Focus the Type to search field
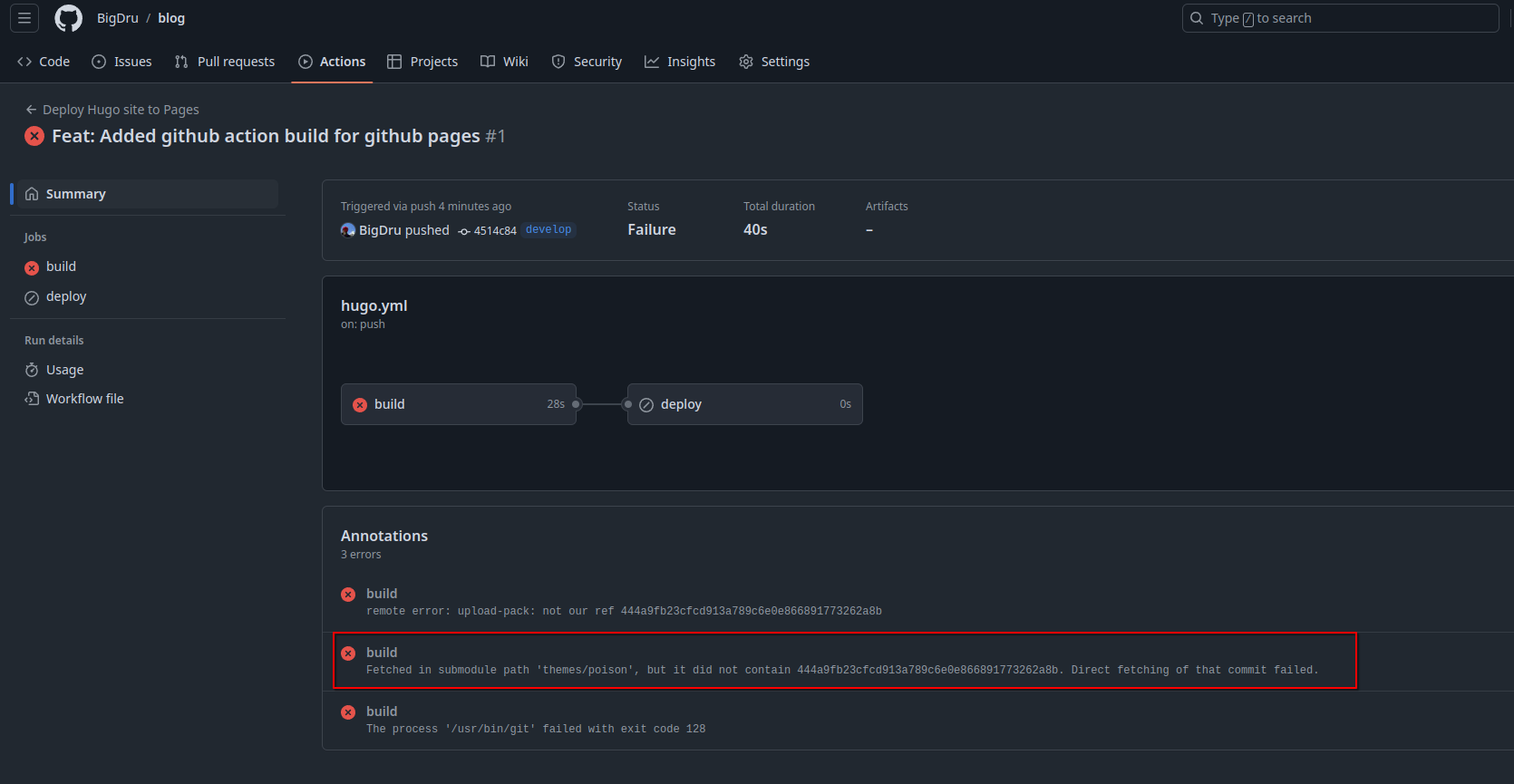This screenshot has width=1514, height=784. click(1340, 18)
